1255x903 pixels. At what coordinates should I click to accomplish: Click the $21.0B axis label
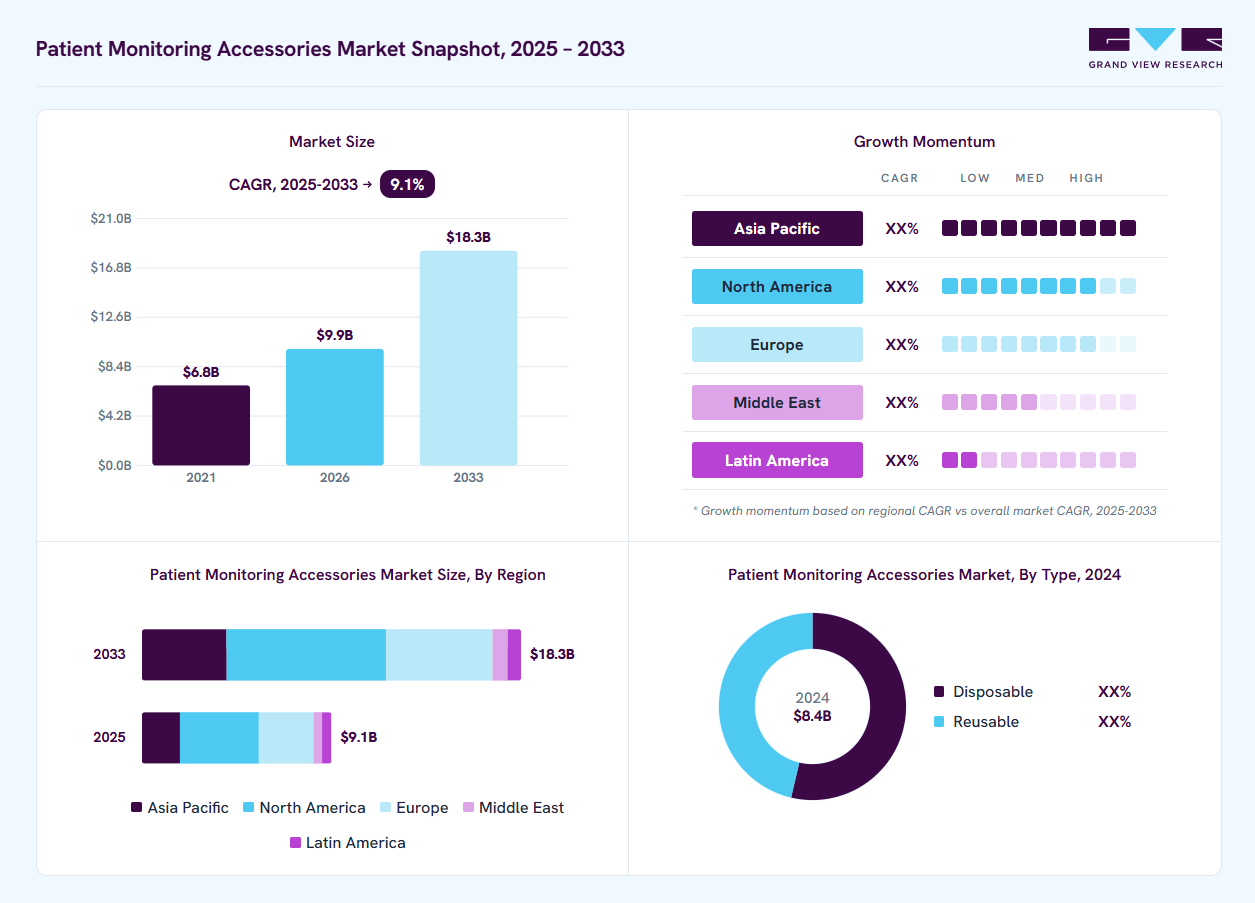(x=111, y=218)
